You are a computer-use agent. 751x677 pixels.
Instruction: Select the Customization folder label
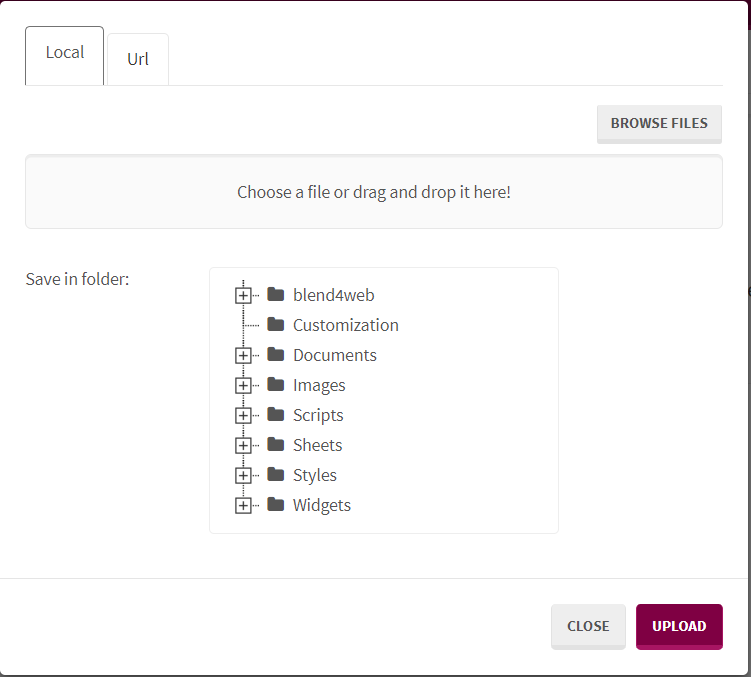(346, 325)
